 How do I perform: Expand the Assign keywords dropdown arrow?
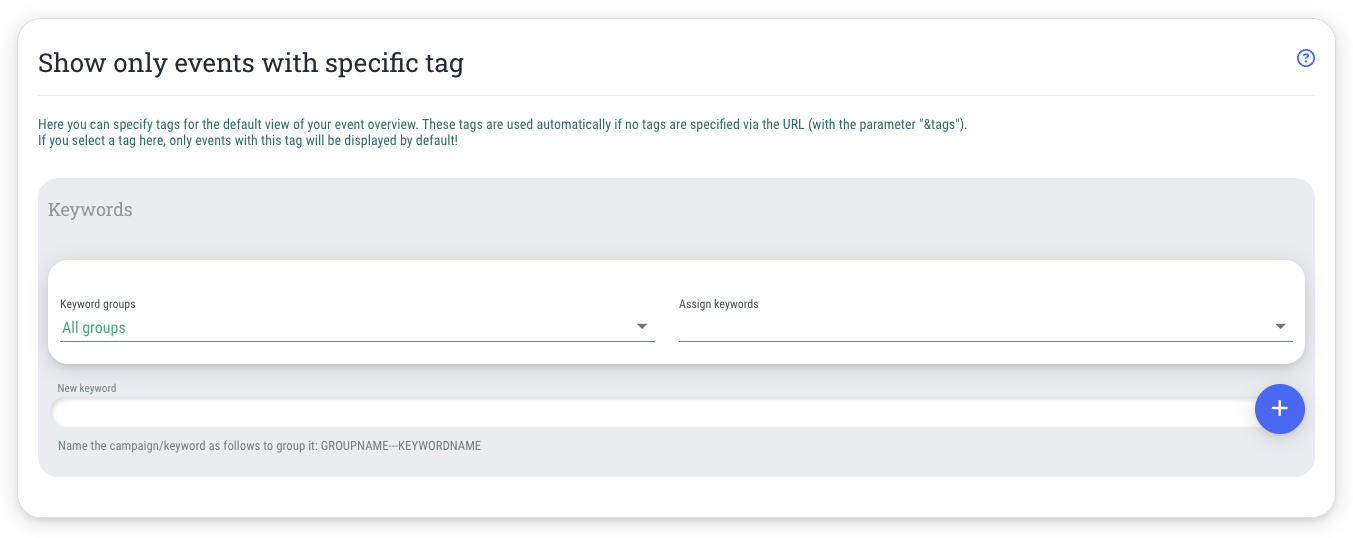click(1280, 327)
